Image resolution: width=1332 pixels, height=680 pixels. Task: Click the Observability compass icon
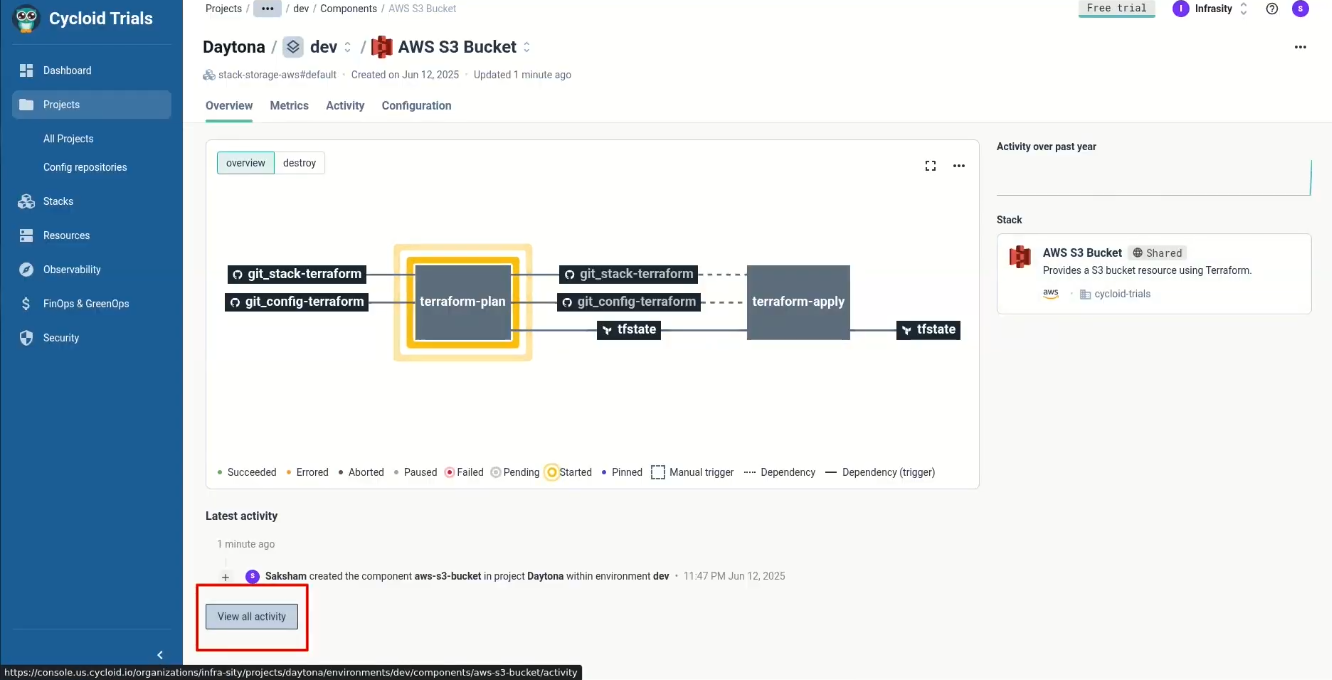(27, 269)
